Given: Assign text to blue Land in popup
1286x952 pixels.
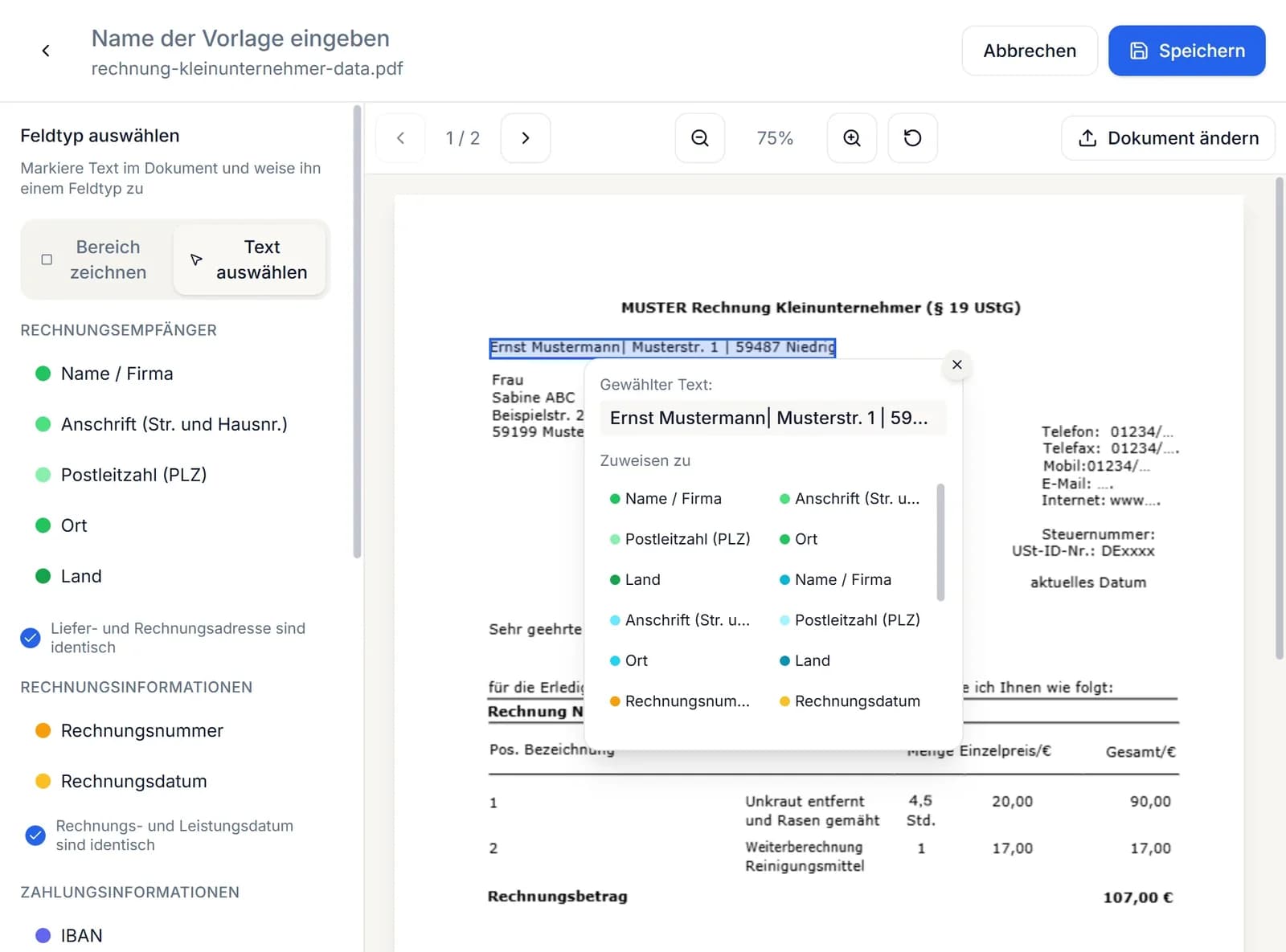Looking at the screenshot, I should click(805, 660).
